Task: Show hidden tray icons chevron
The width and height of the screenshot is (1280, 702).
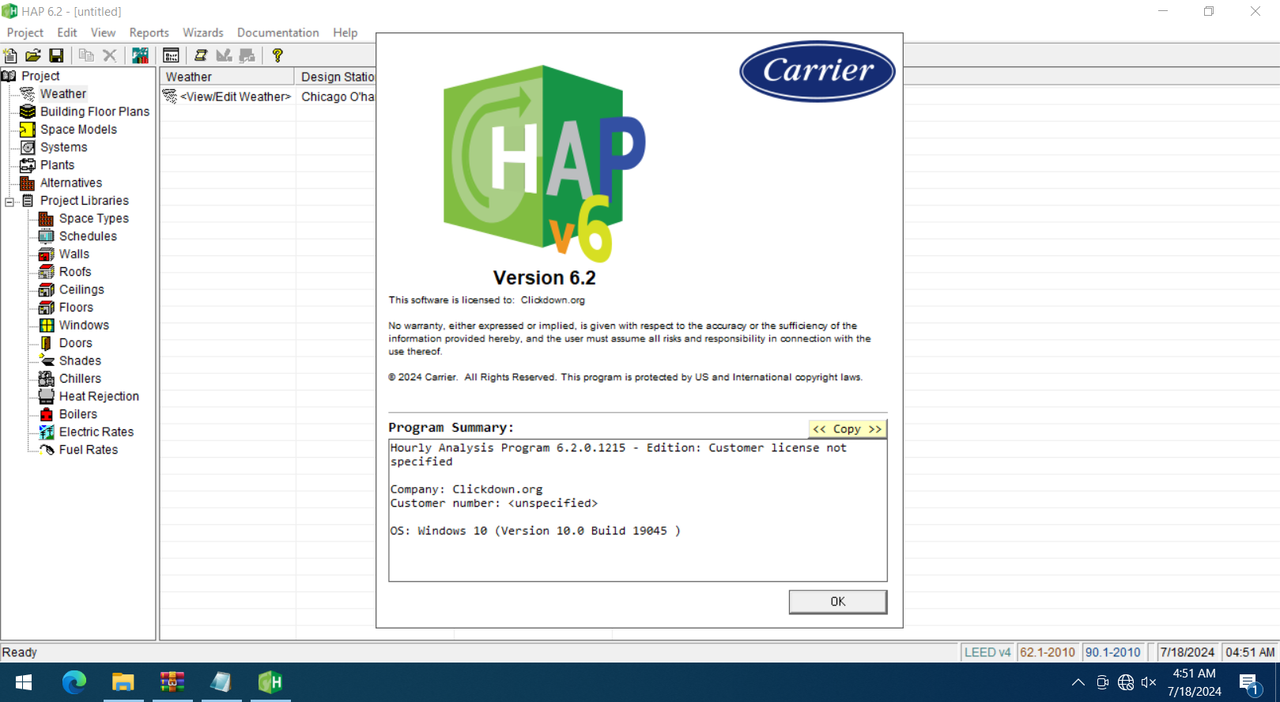Action: (x=1077, y=682)
